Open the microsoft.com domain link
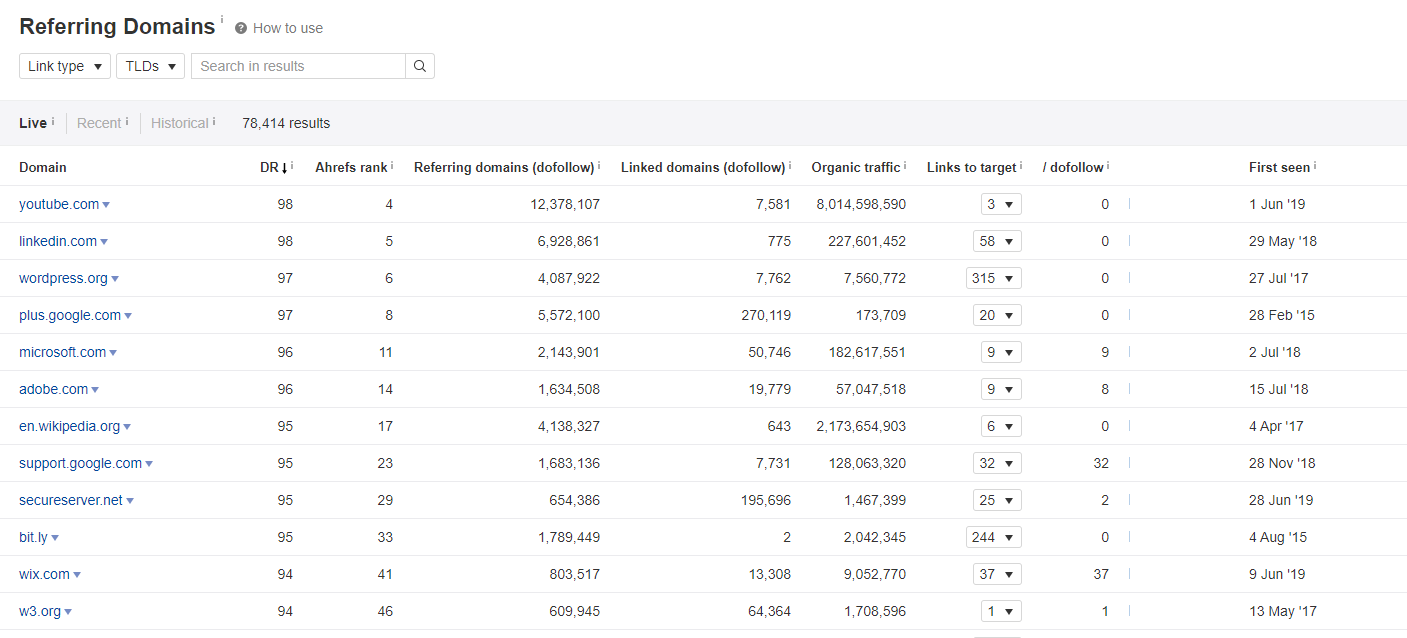1407x638 pixels. point(62,352)
